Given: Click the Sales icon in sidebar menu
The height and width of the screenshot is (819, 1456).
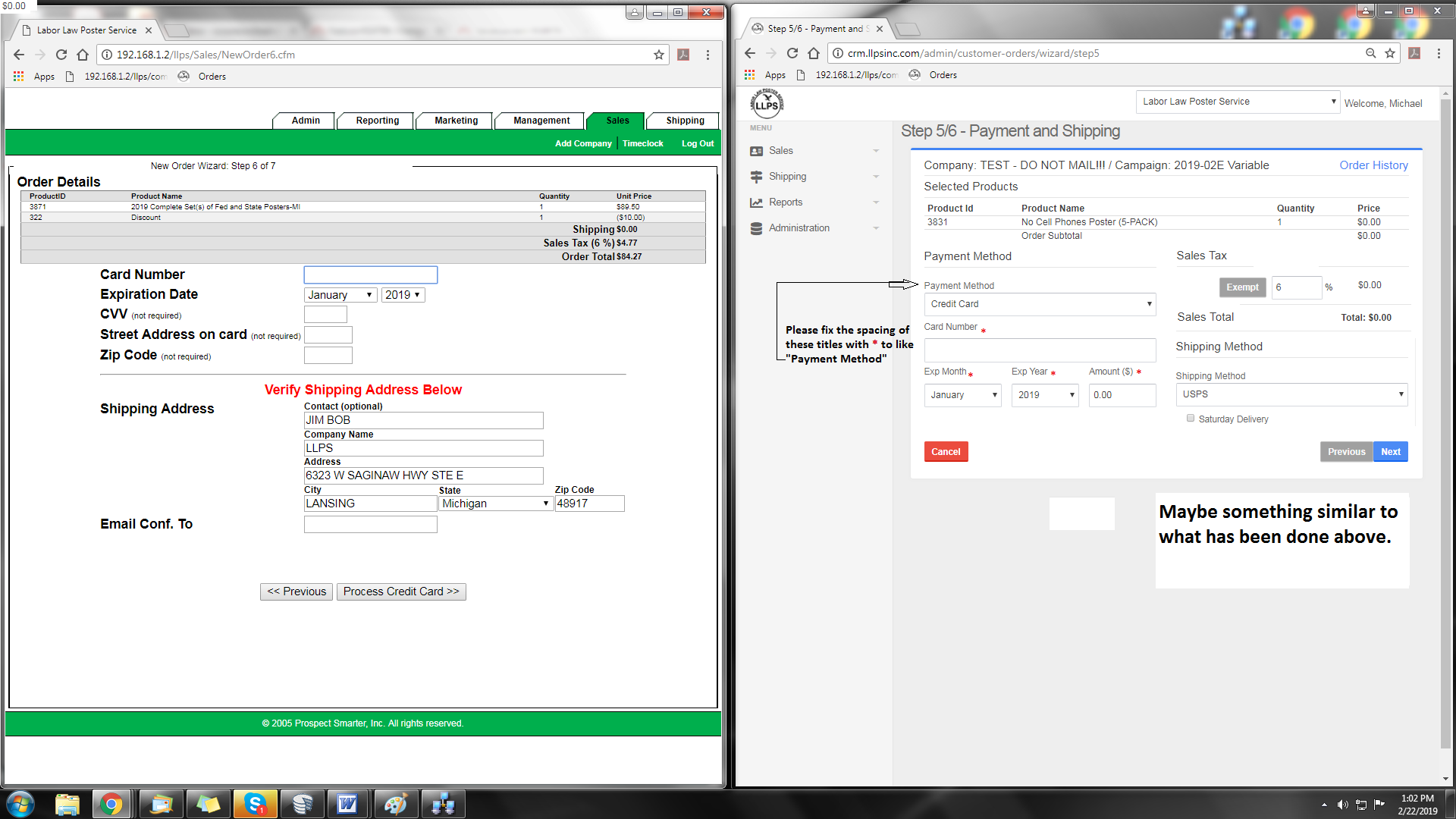Looking at the screenshot, I should pos(756,151).
